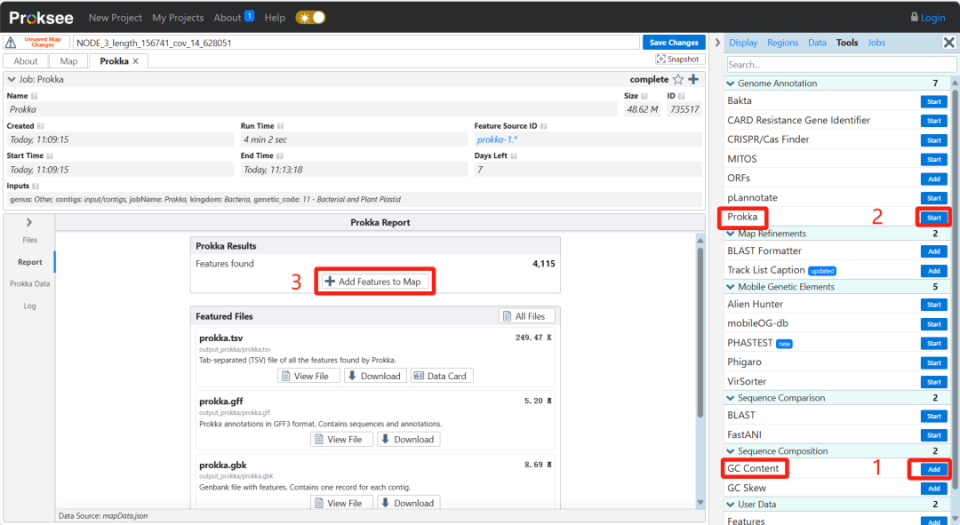Viewport: 960px width, 525px height.
Task: Collapse the Sequence Comparison group
Action: pyautogui.click(x=730, y=398)
